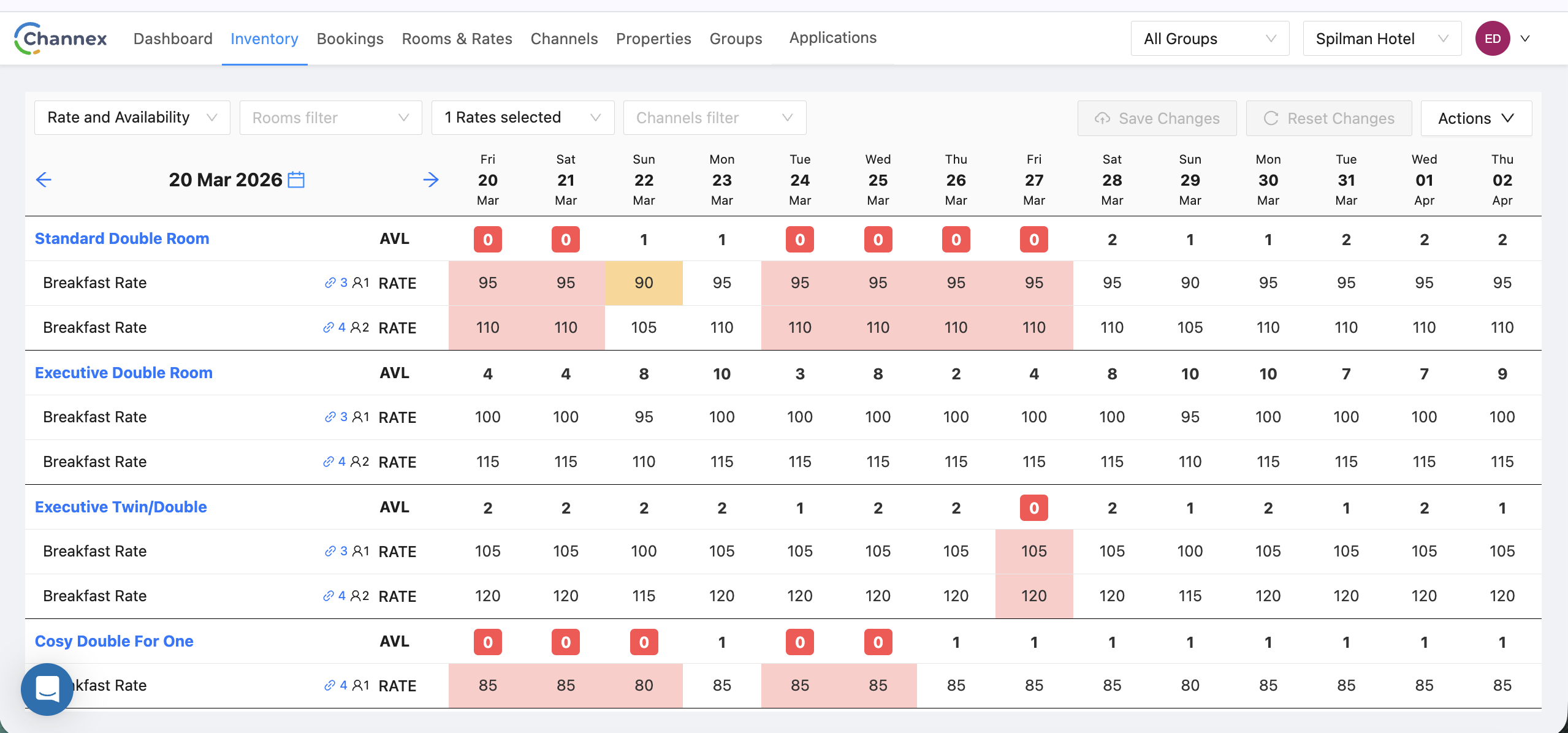
Task: Open the Properties tab
Action: 653,39
